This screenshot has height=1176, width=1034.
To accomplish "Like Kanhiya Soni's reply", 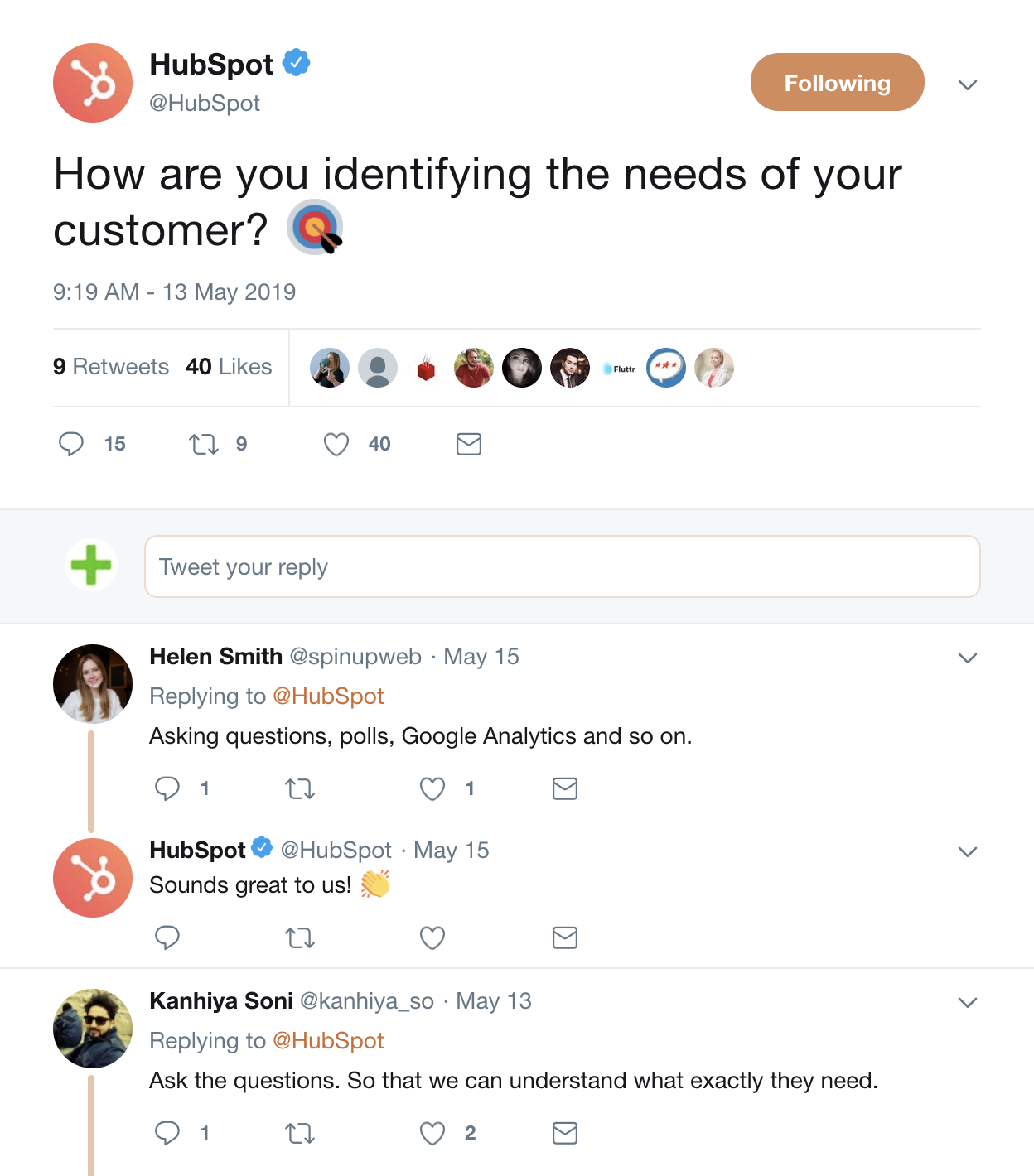I will coord(432,1133).
